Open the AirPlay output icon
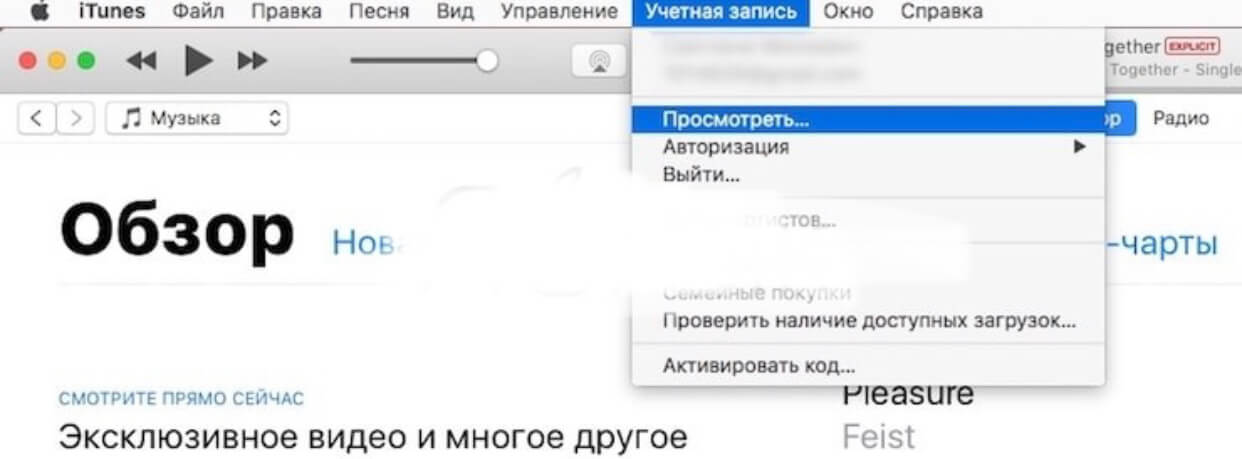 [x=599, y=61]
